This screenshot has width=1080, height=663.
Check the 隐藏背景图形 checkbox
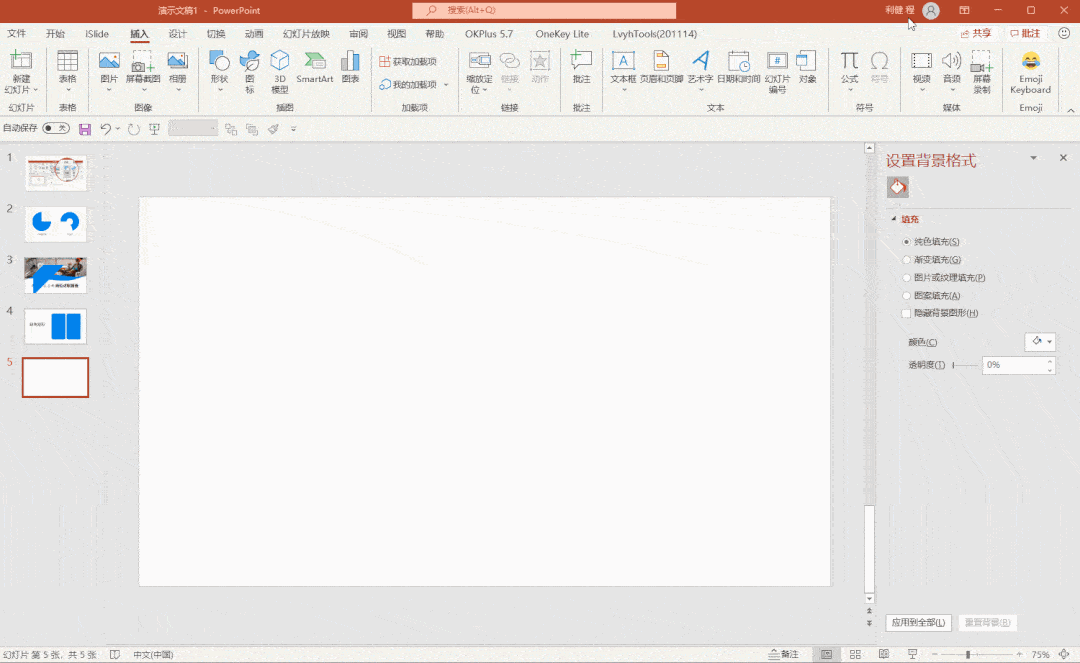pos(906,313)
